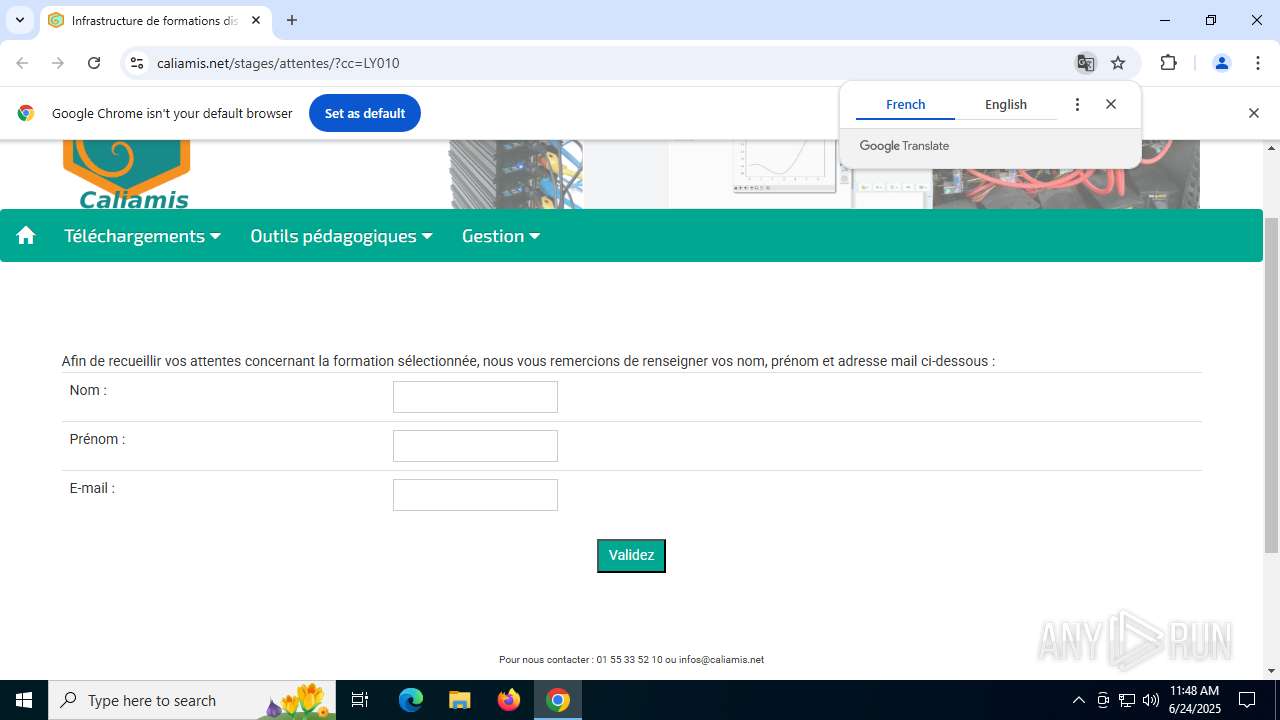Open volume control in system tray
The width and height of the screenshot is (1280, 720).
1151,700
